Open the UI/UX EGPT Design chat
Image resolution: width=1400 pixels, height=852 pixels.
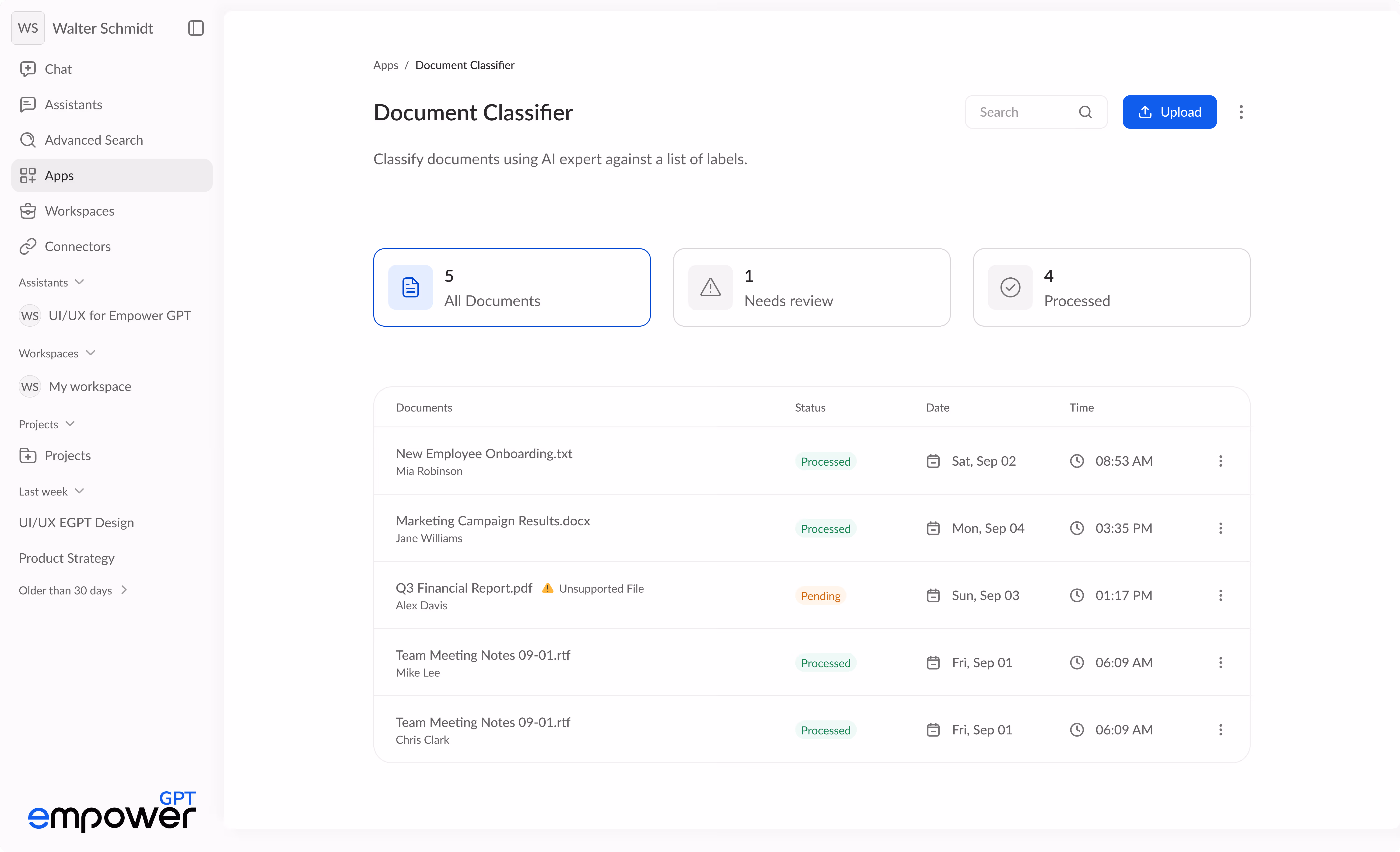click(x=76, y=523)
